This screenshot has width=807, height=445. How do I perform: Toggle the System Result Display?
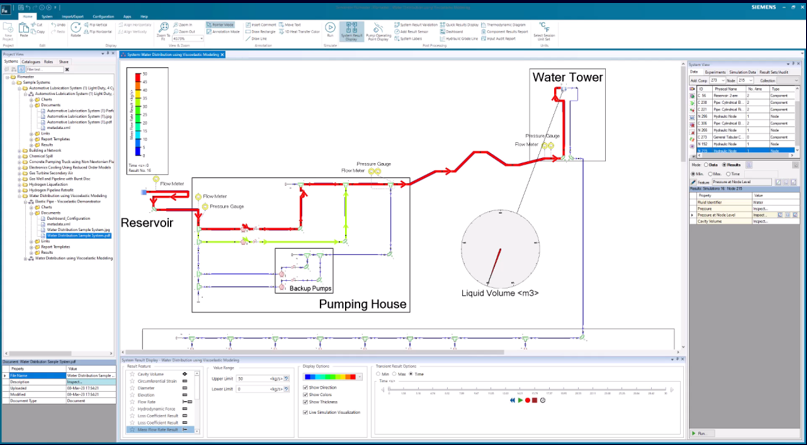352,31
